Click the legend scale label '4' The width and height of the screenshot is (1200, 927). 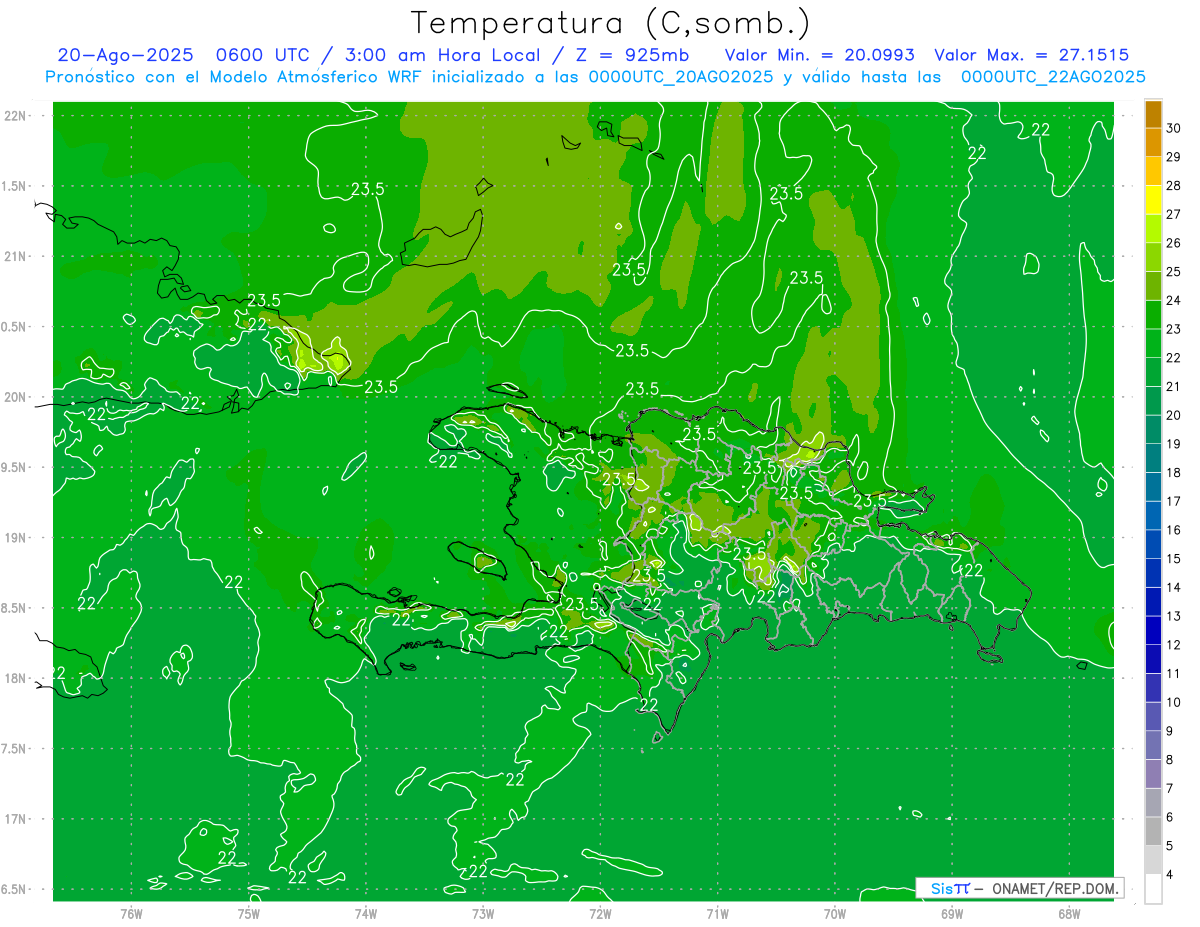(x=1169, y=874)
